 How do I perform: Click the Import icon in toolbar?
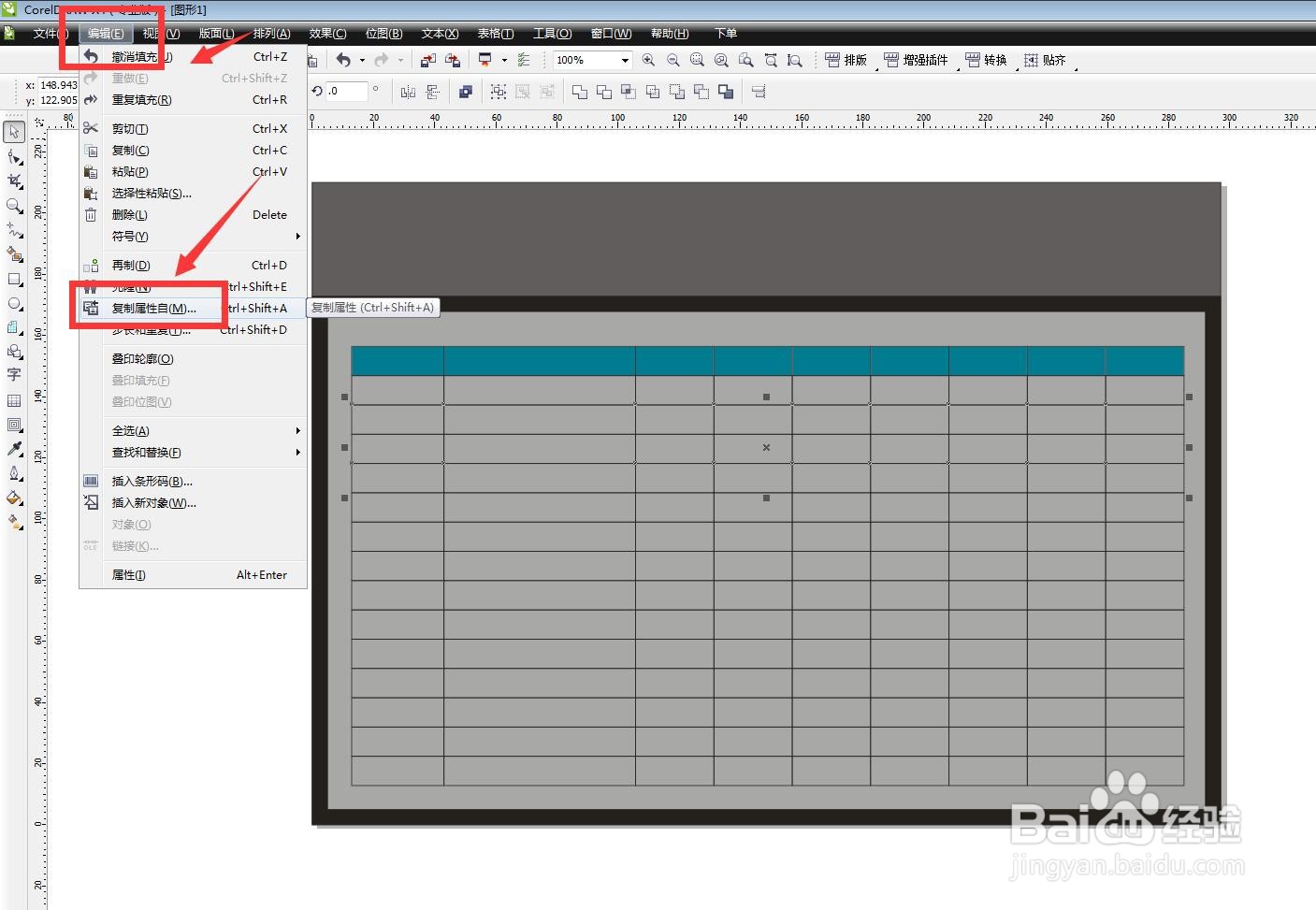pyautogui.click(x=427, y=60)
